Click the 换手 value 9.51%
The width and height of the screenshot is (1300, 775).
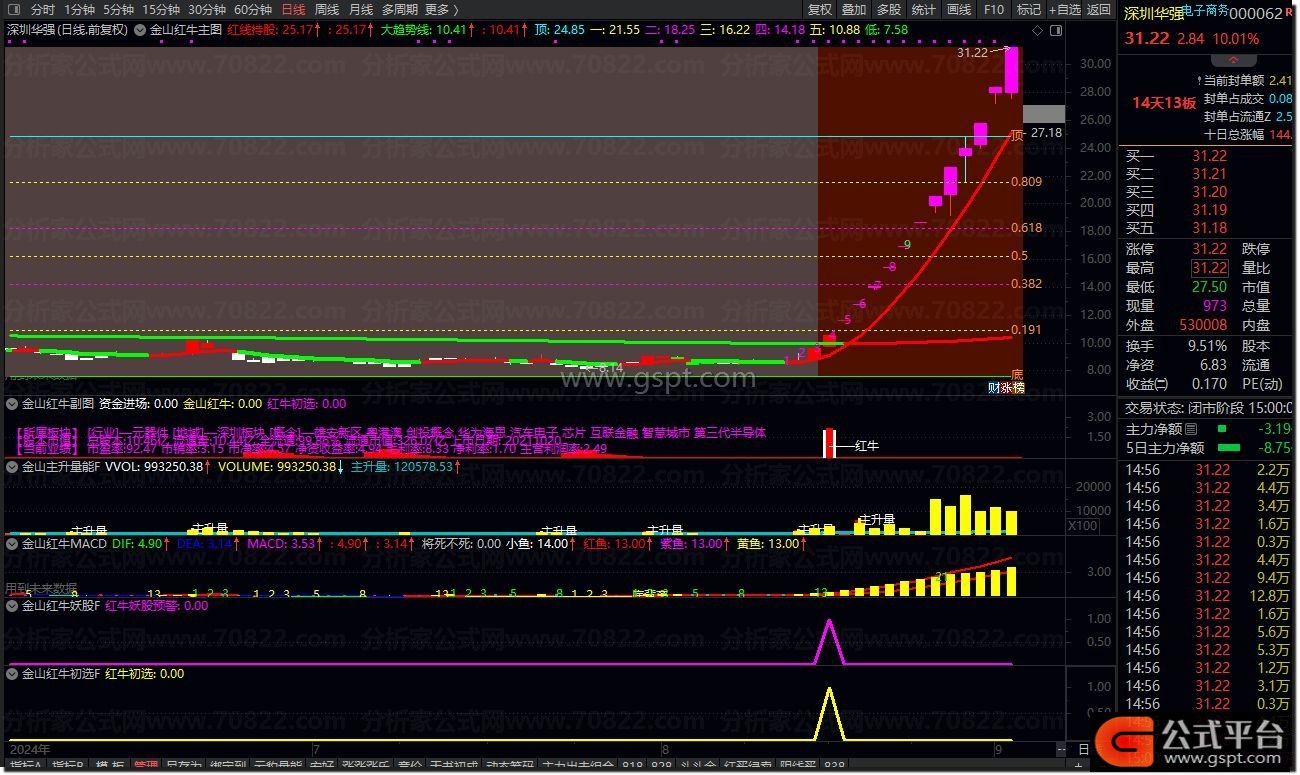[x=1206, y=345]
